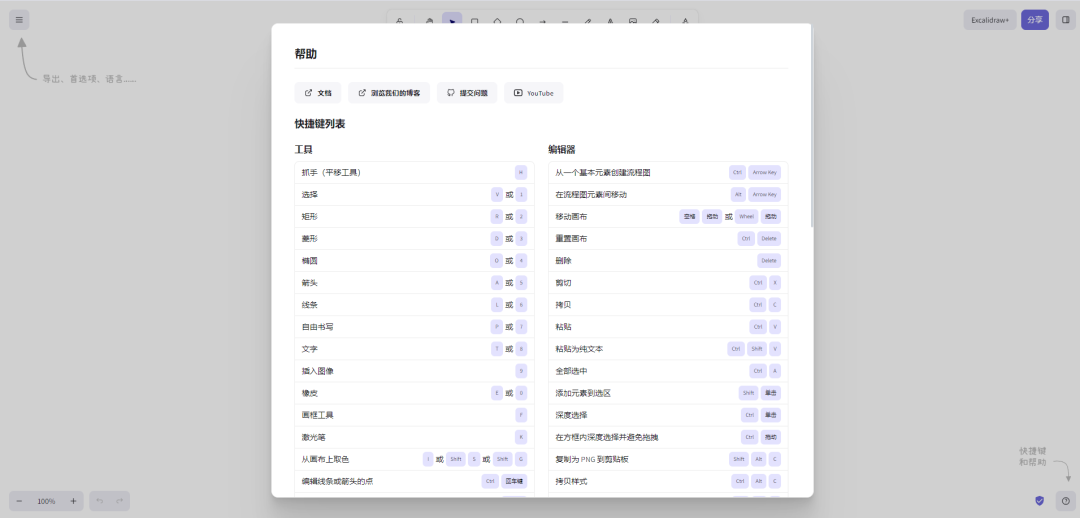Click the shield encryption icon
The width and height of the screenshot is (1080, 518).
pyautogui.click(x=1040, y=500)
